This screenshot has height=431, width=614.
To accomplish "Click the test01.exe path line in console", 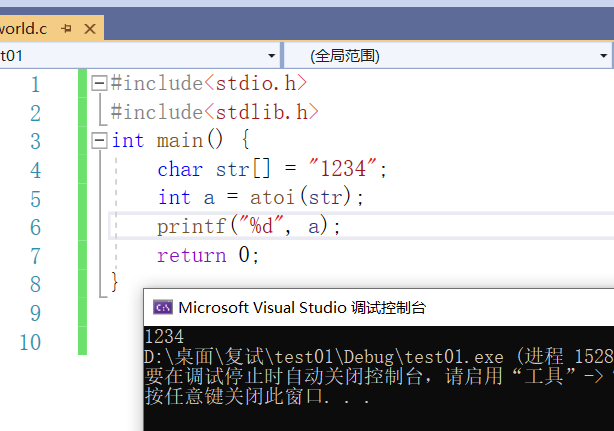I will point(379,357).
